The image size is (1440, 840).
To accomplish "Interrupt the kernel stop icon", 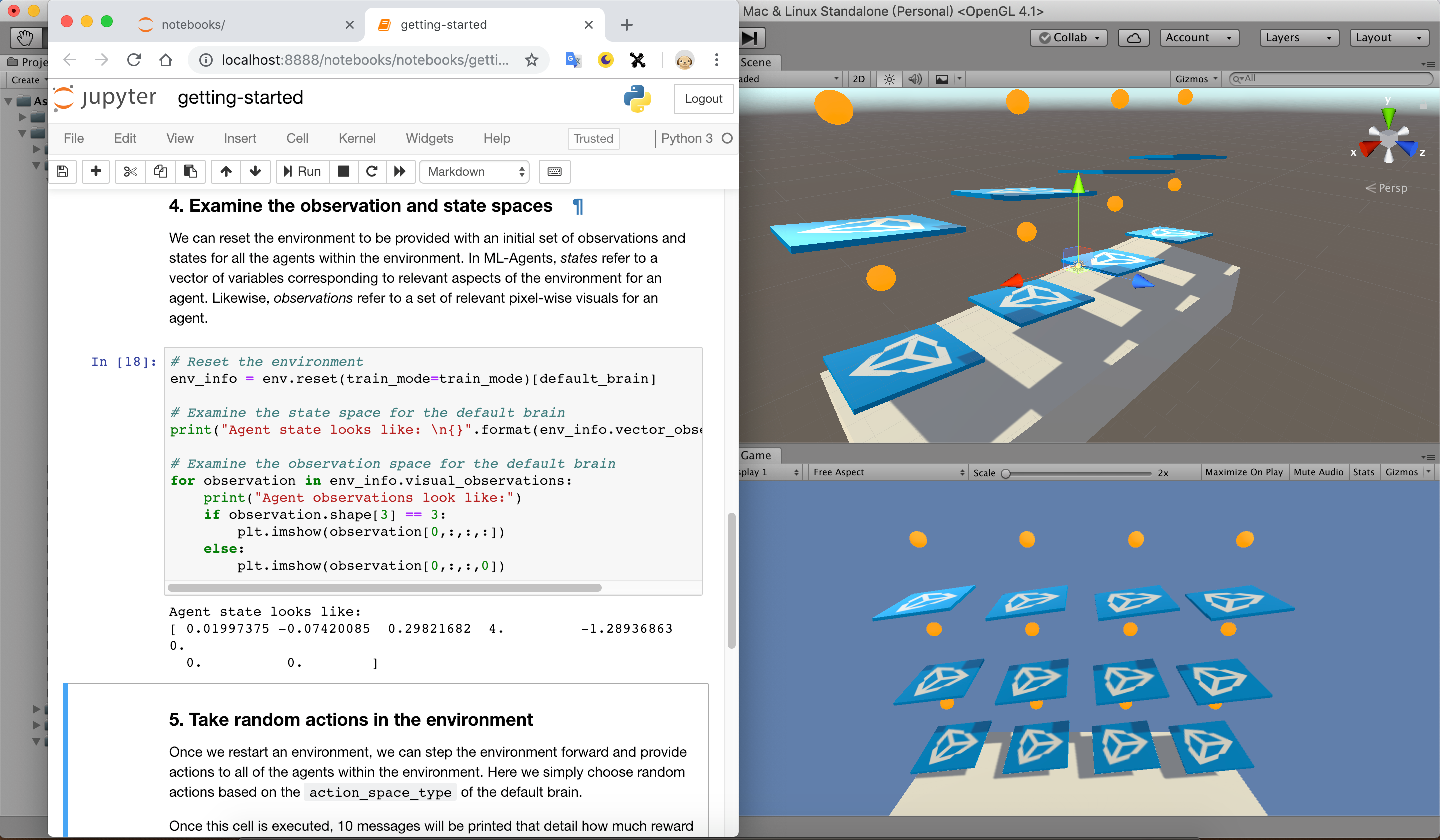I will point(344,171).
